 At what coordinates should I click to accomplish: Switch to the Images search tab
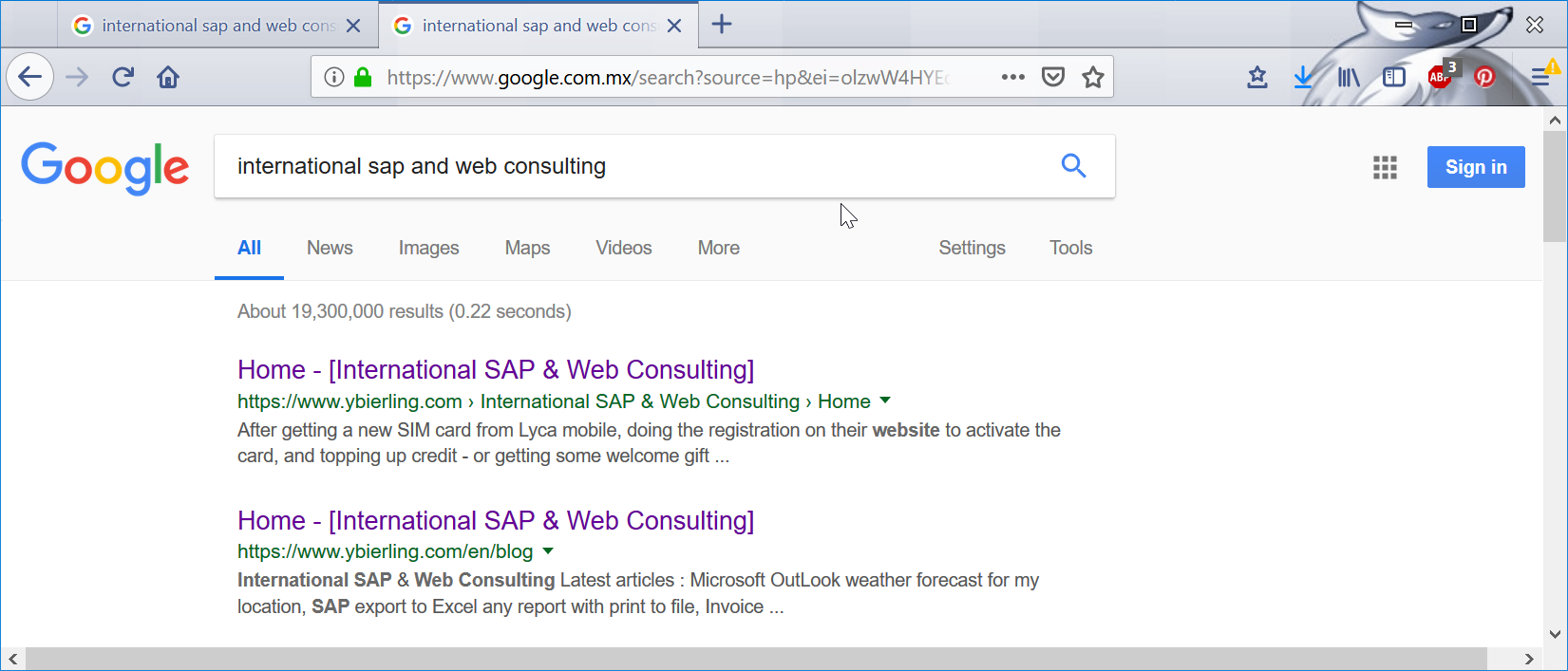pos(428,248)
